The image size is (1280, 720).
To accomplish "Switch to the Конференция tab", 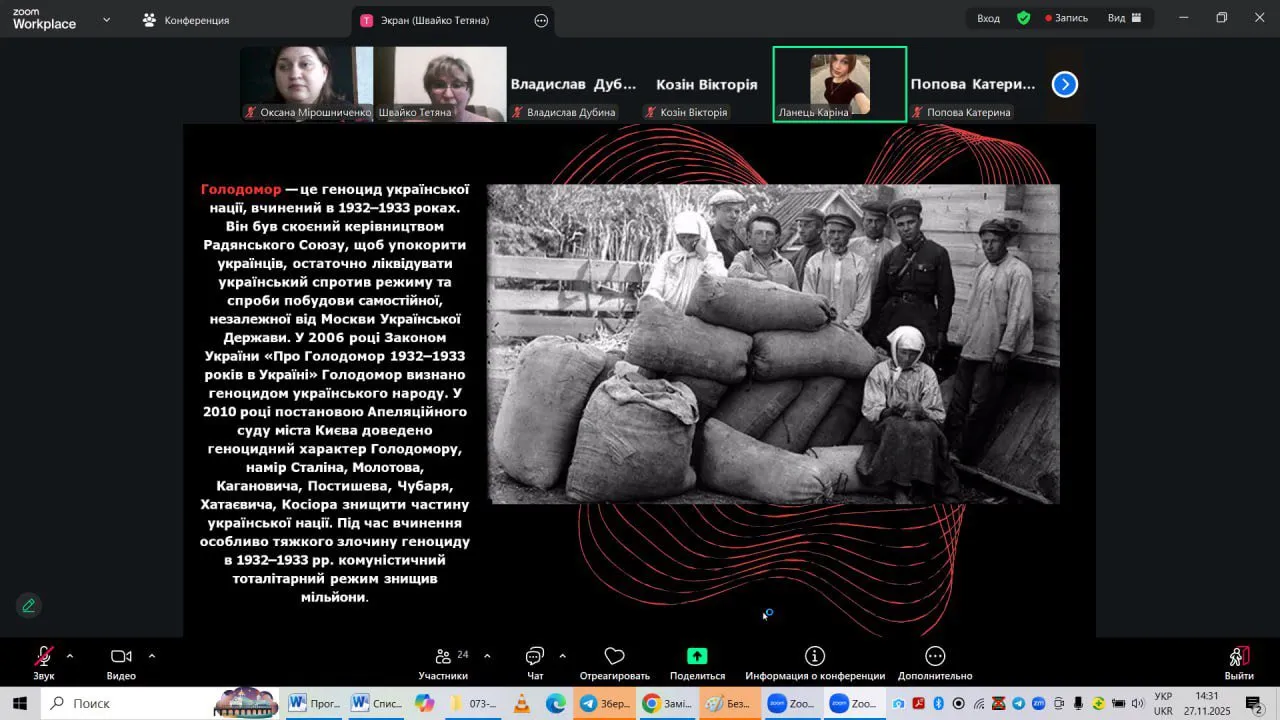I will [x=186, y=20].
